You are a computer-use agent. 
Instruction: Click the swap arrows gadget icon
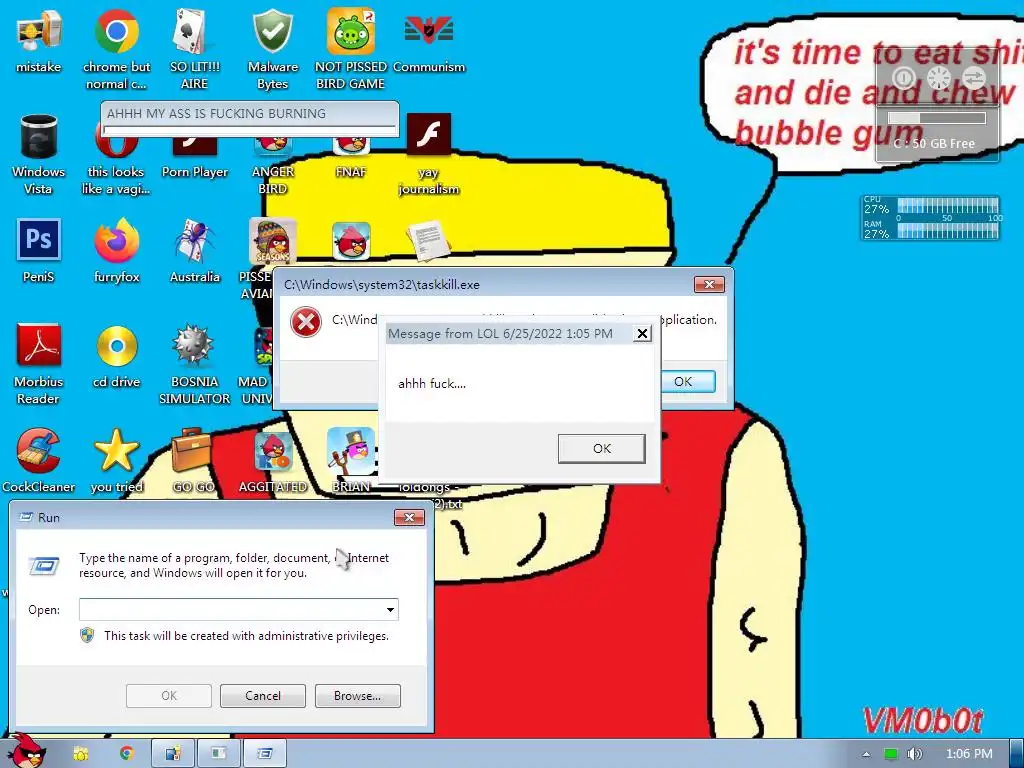[x=973, y=78]
